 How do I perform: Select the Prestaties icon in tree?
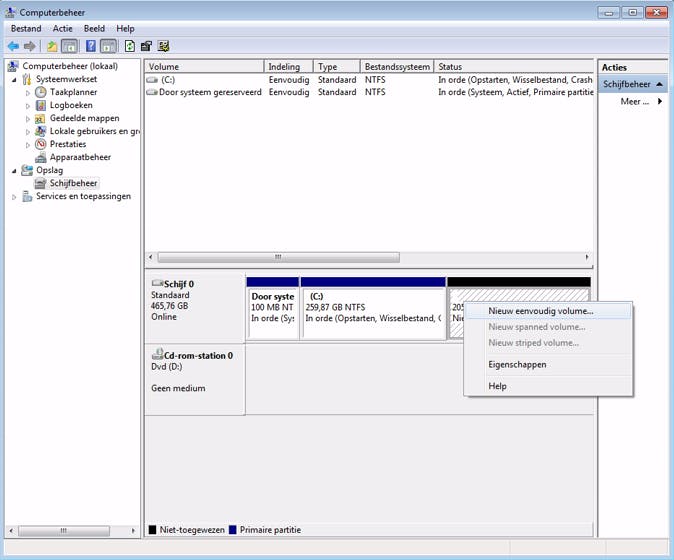pos(41,144)
